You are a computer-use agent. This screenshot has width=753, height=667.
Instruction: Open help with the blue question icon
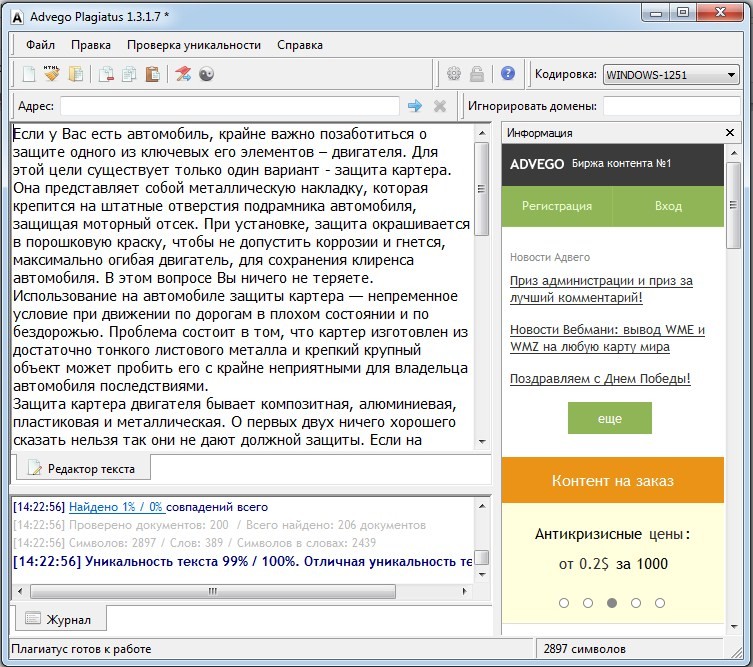508,73
